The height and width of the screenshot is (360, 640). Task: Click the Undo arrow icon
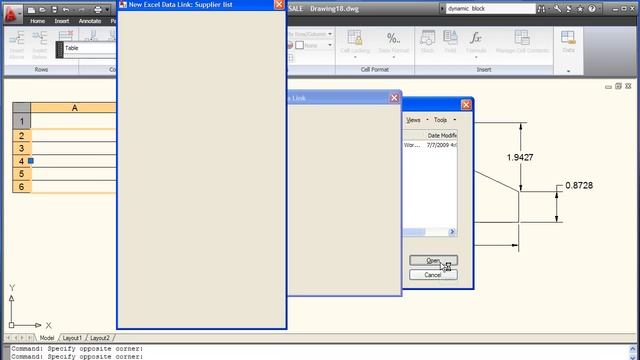(66, 10)
